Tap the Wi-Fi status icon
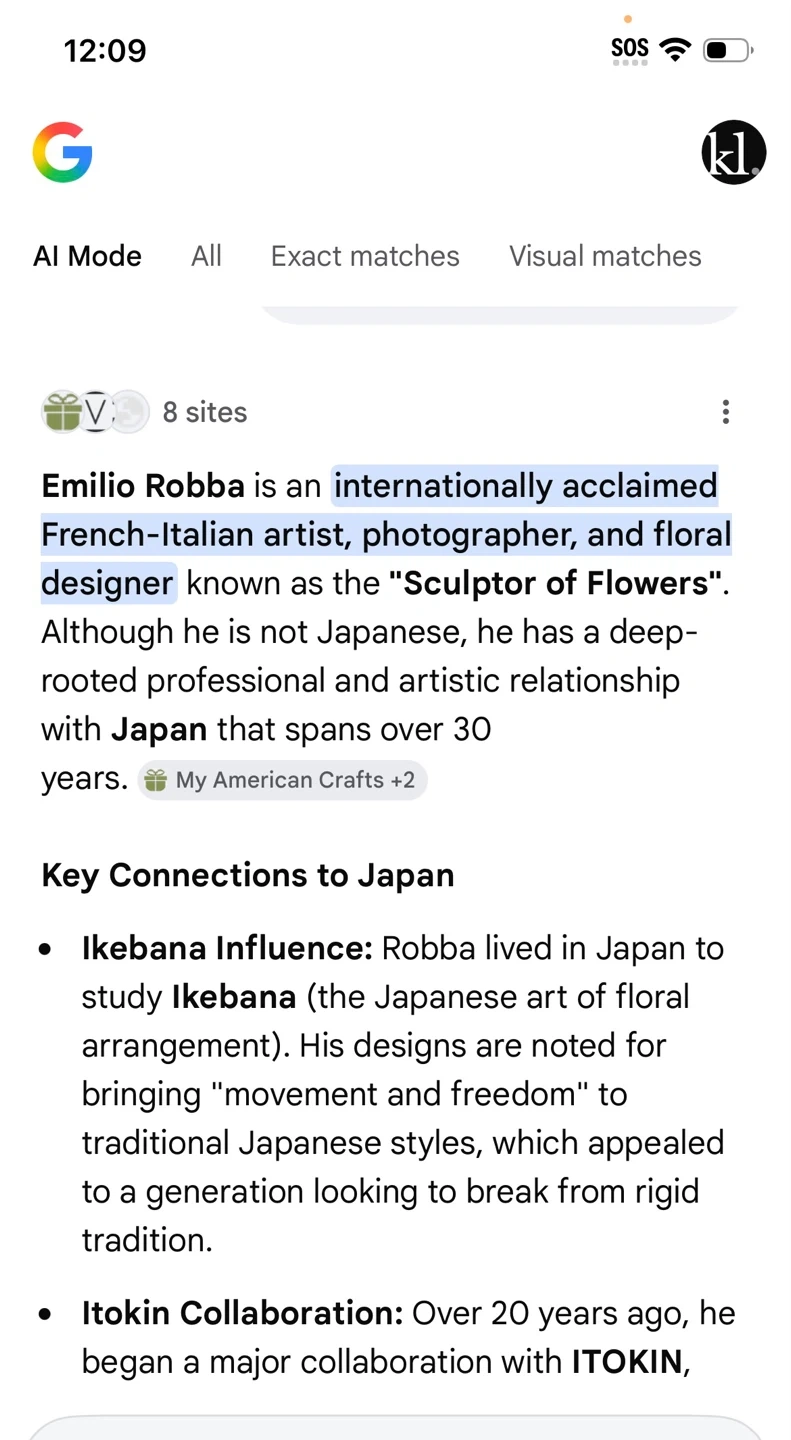 677,49
